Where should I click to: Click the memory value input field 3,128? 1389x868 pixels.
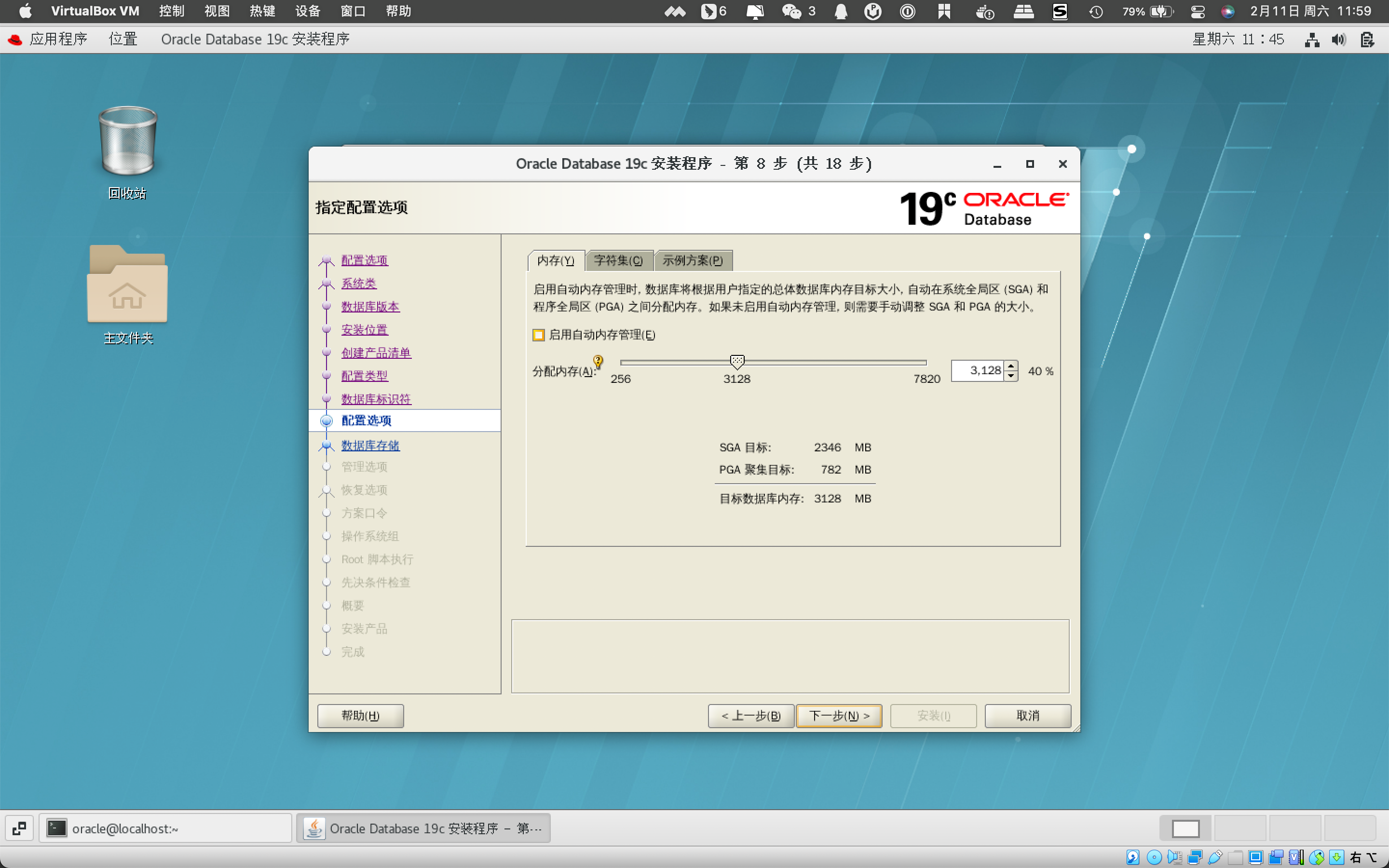pyautogui.click(x=978, y=371)
